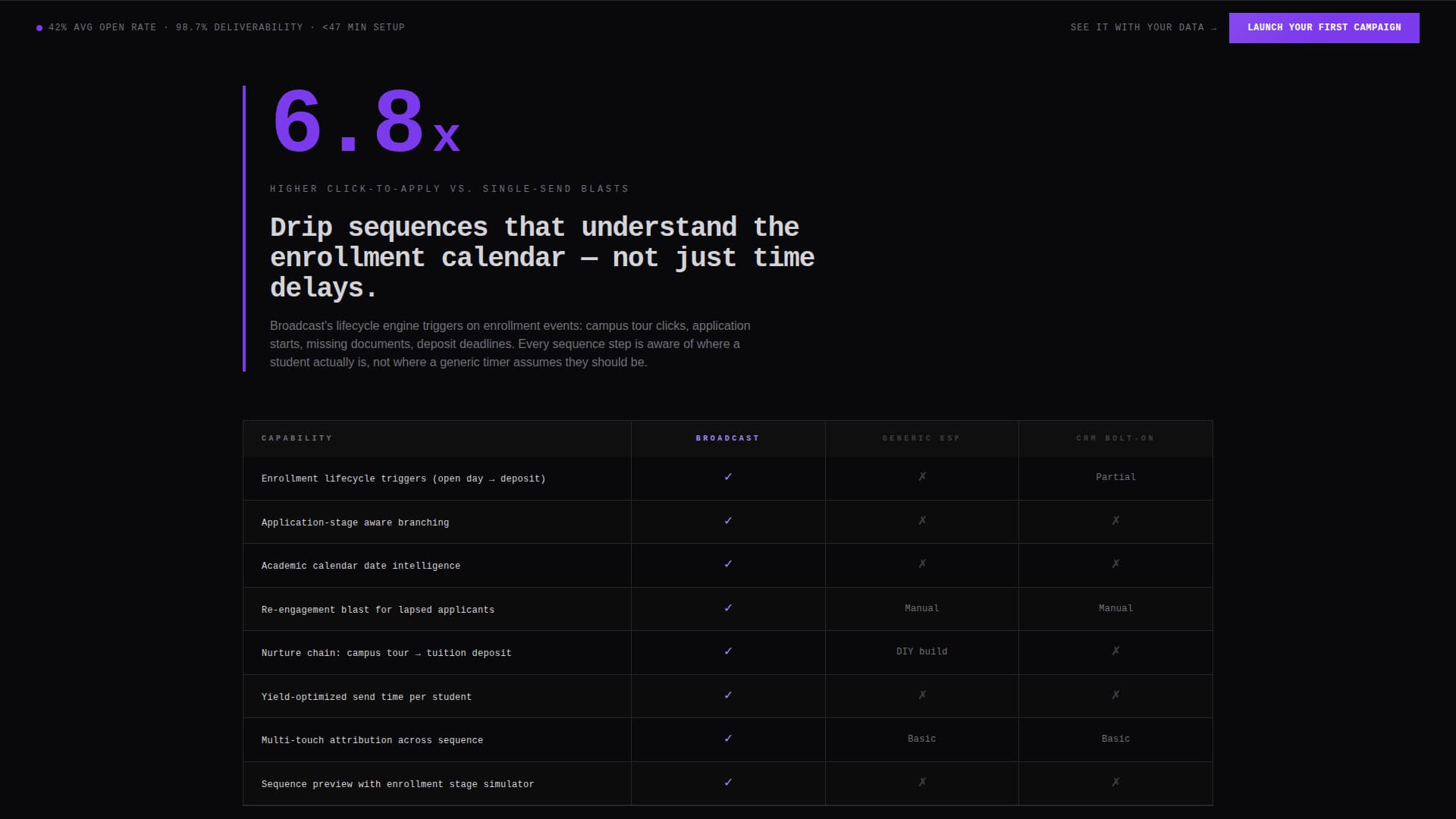Click the CRM Bolt-On cross for Nurture chain row
This screenshot has height=819, width=1456.
(1116, 651)
